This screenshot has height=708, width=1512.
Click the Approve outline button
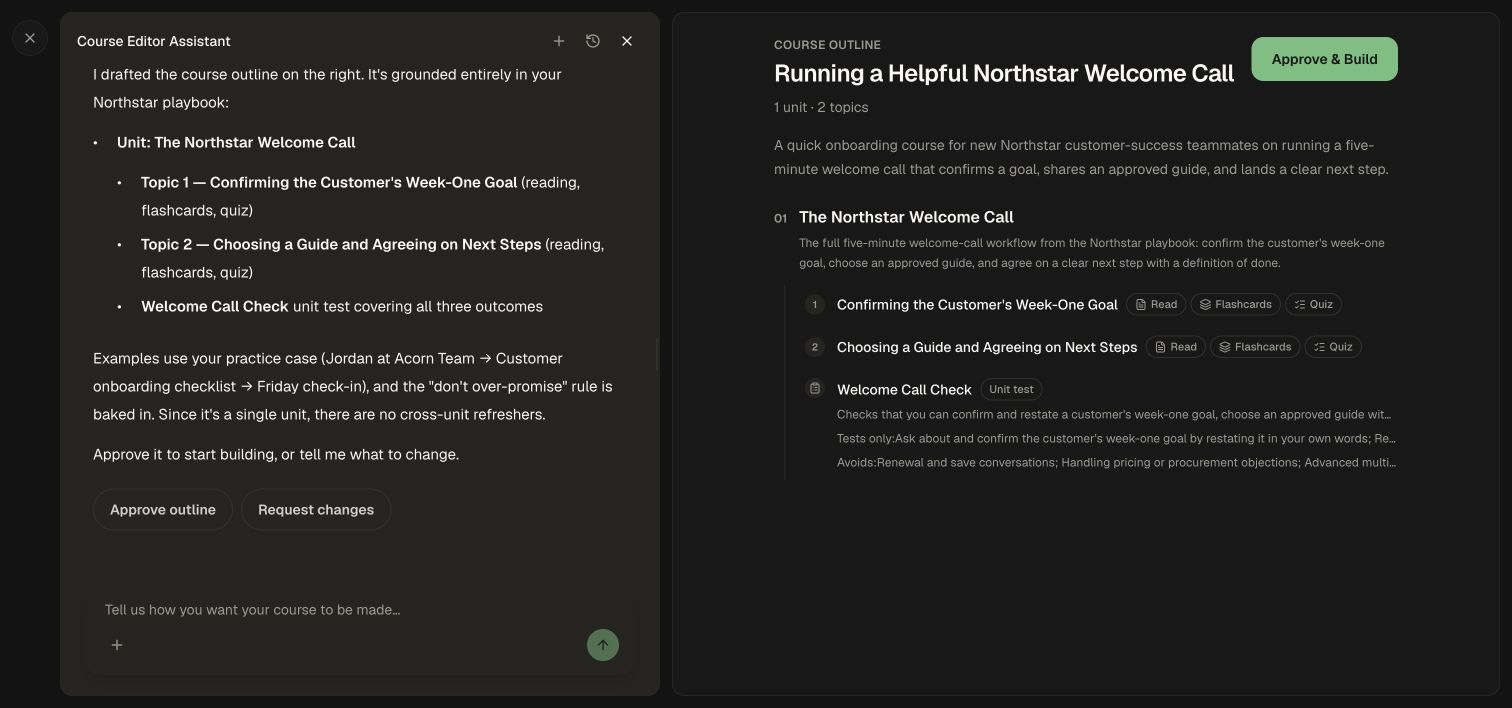click(163, 510)
